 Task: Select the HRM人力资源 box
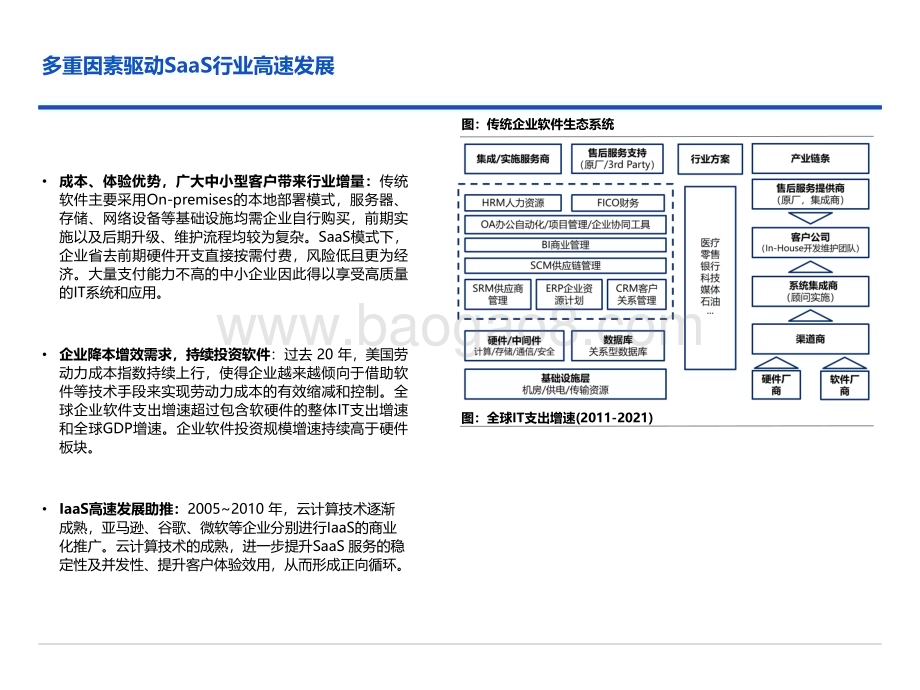513,203
